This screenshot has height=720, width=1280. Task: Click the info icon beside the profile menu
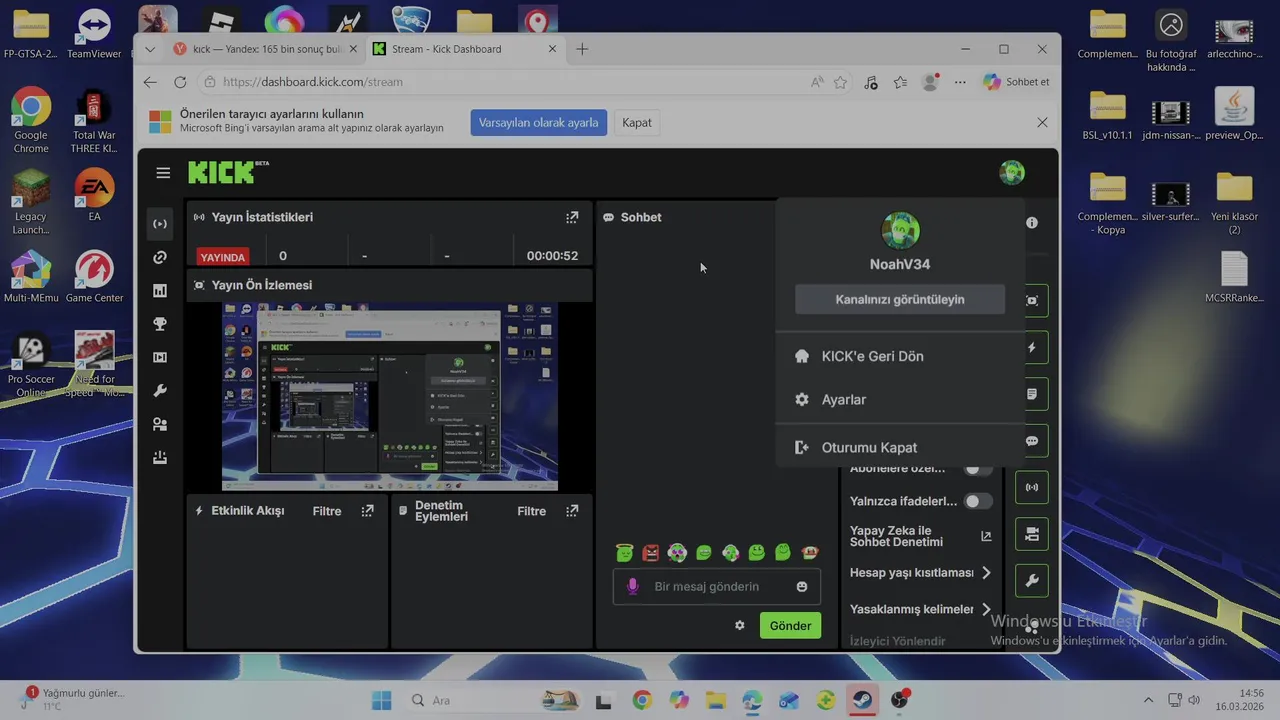coord(1032,223)
